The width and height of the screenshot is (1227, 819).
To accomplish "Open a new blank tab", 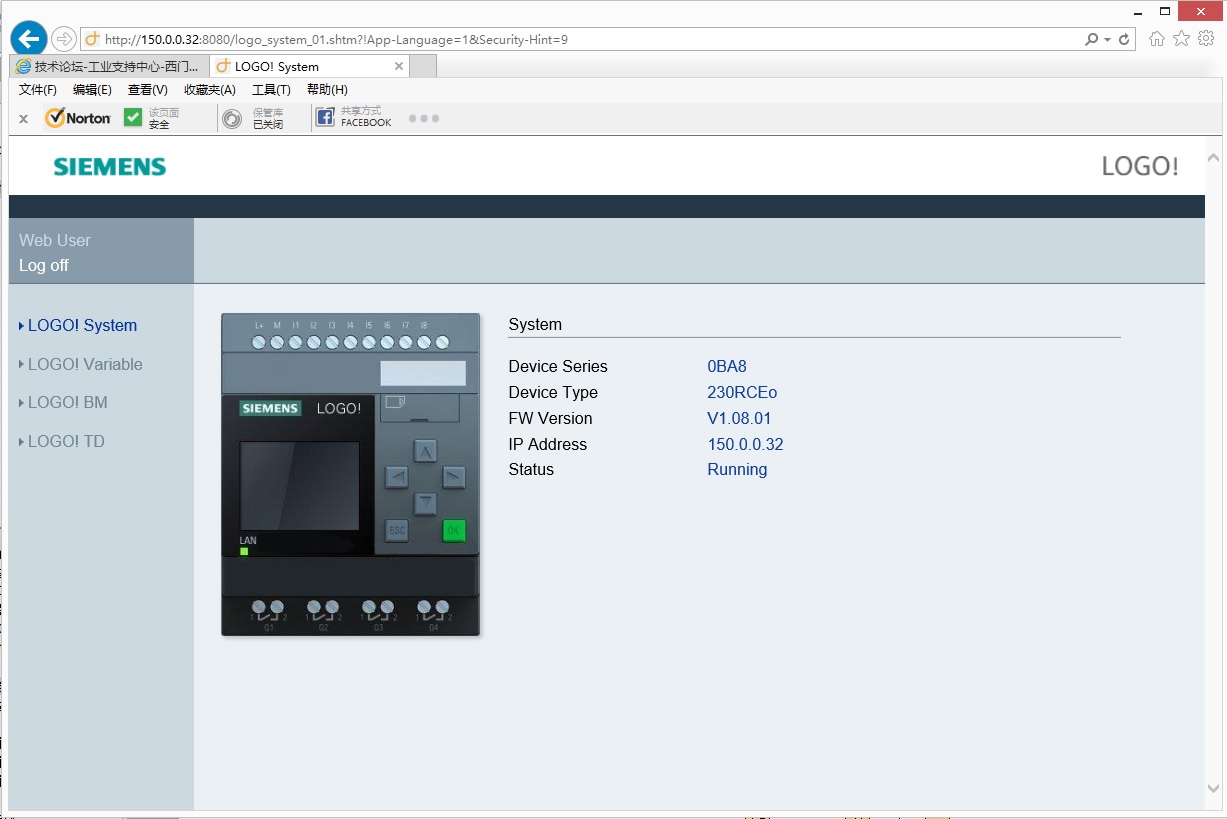I will pos(424,66).
